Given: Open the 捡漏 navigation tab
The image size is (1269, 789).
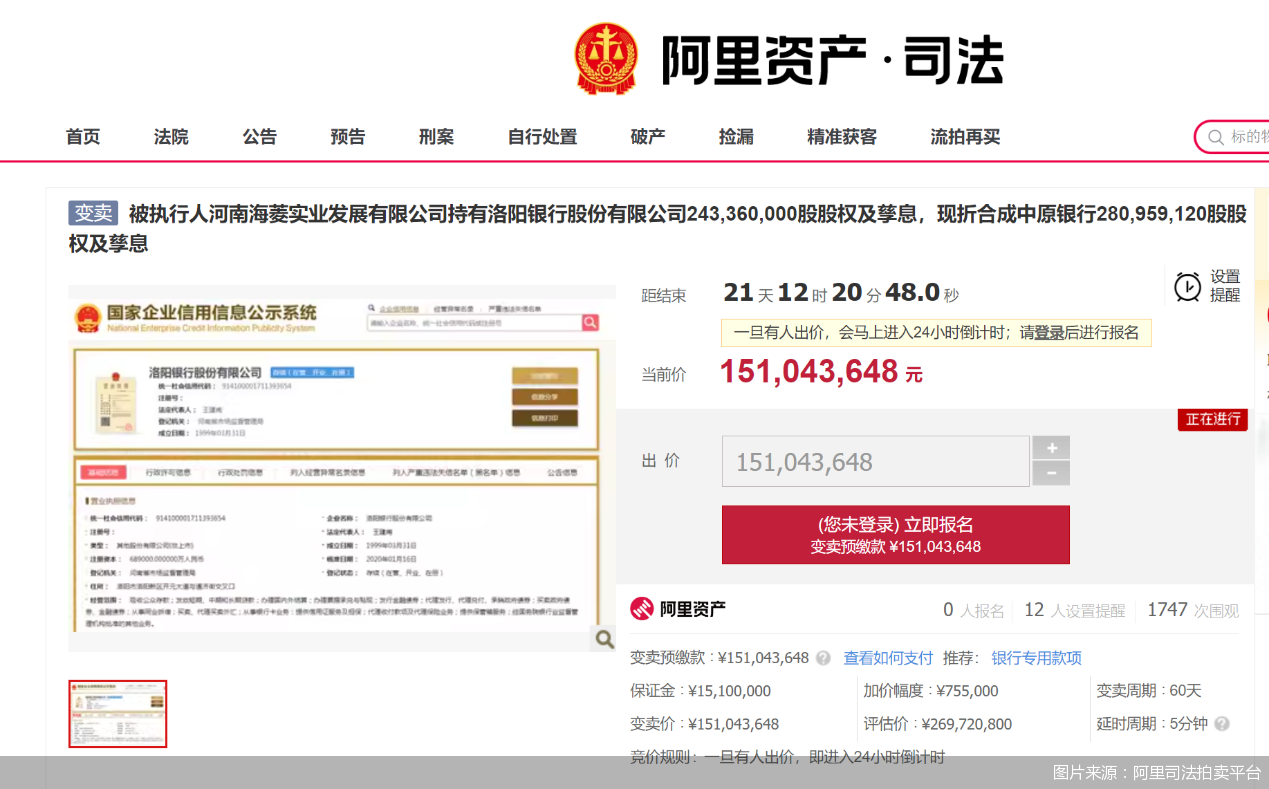Looking at the screenshot, I should point(736,137).
